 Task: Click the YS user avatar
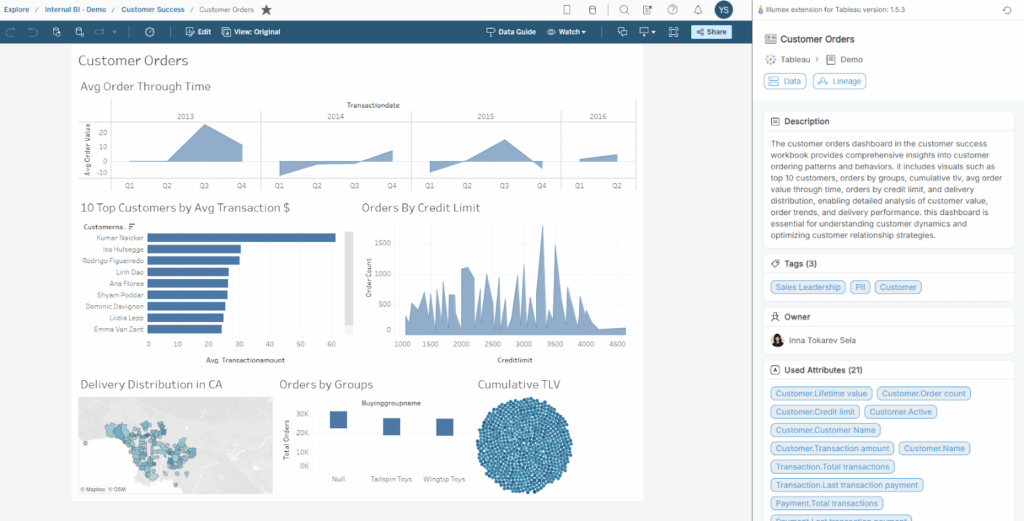(724, 10)
